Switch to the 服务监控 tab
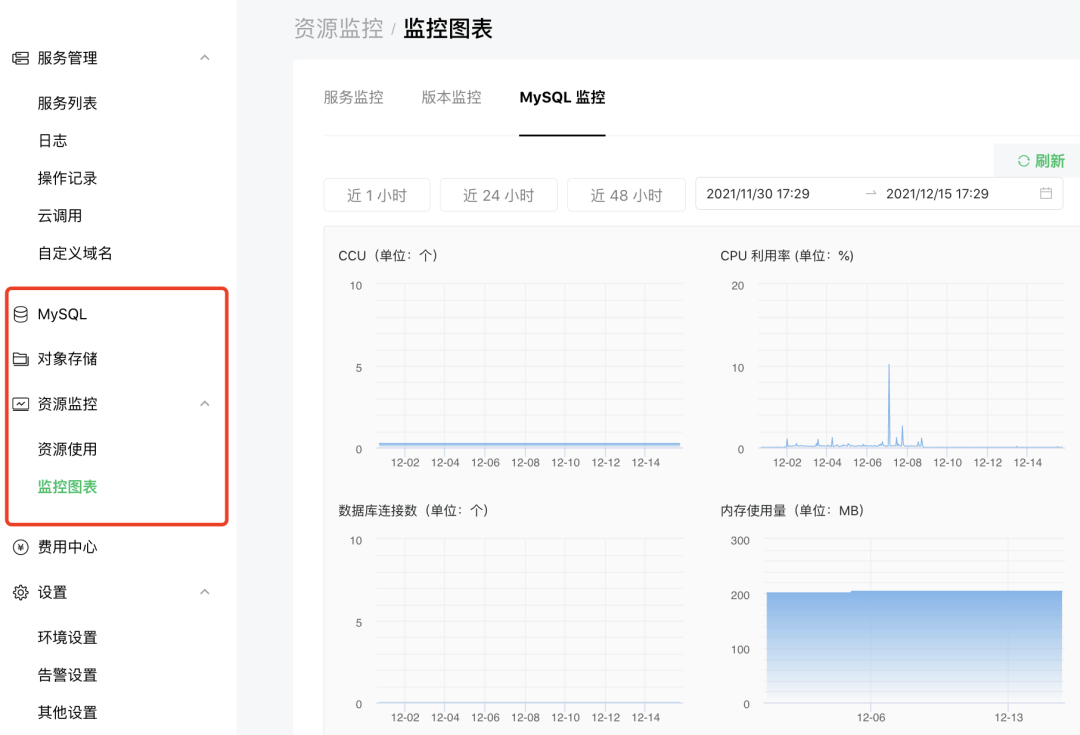 tap(353, 97)
